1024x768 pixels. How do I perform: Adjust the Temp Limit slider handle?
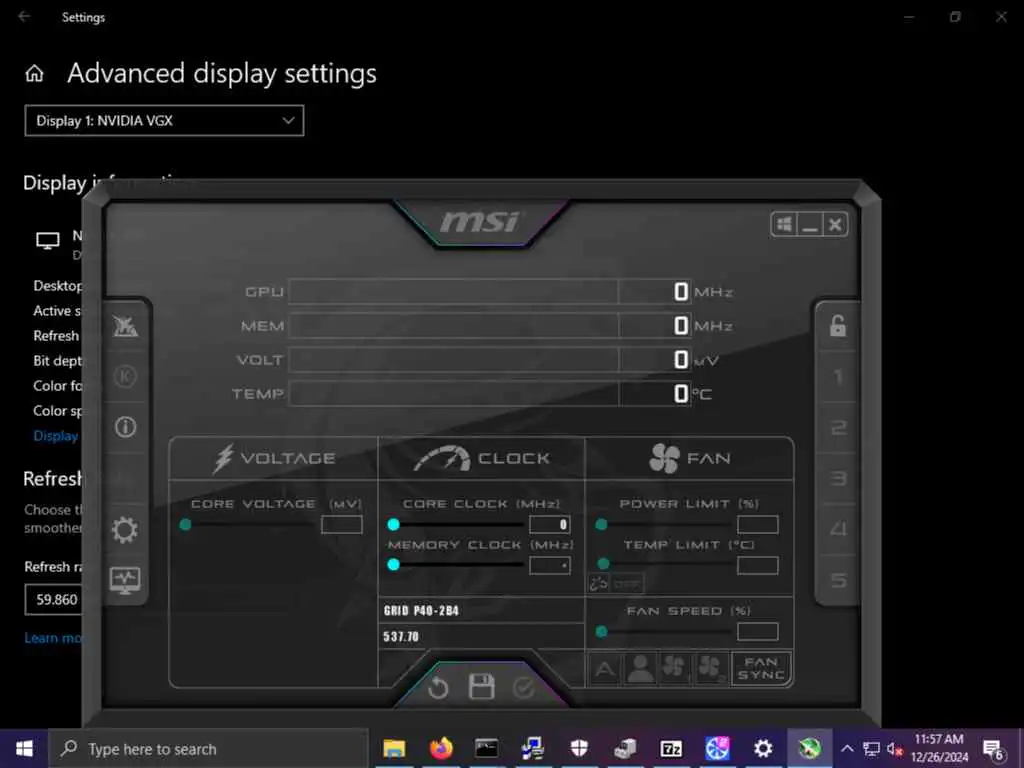coord(603,564)
